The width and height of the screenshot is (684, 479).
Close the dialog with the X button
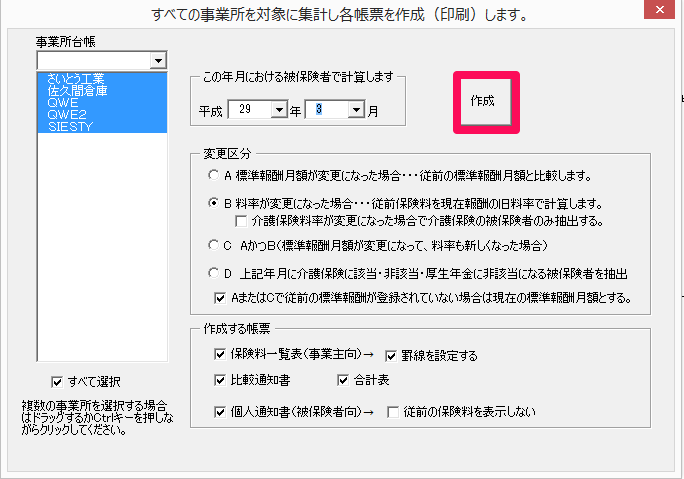coord(660,9)
